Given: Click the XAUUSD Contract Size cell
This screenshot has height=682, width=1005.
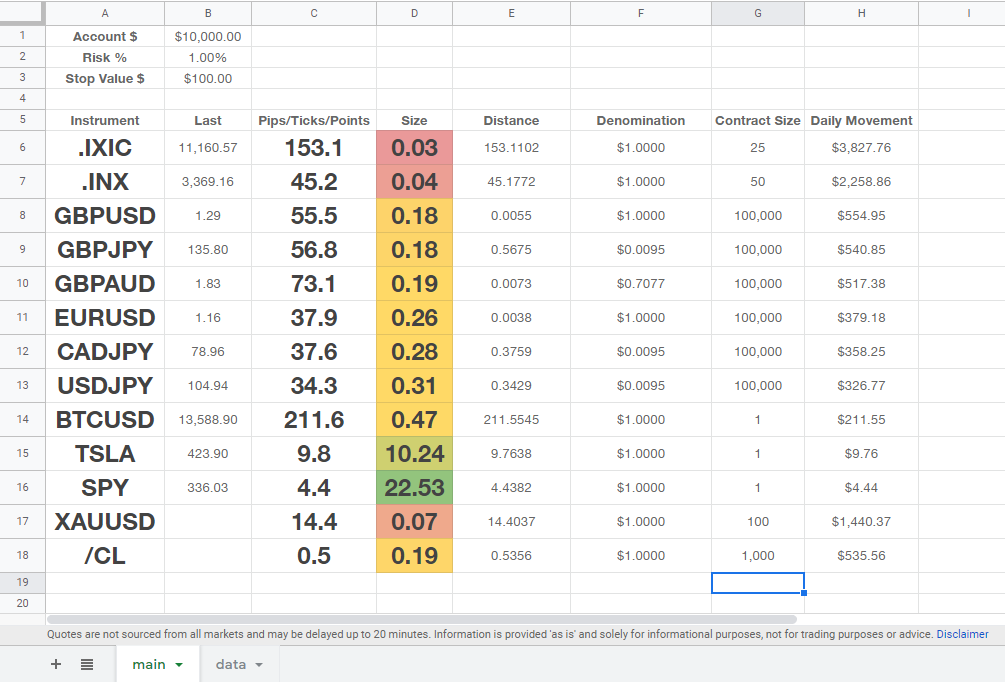Looking at the screenshot, I should click(x=757, y=521).
